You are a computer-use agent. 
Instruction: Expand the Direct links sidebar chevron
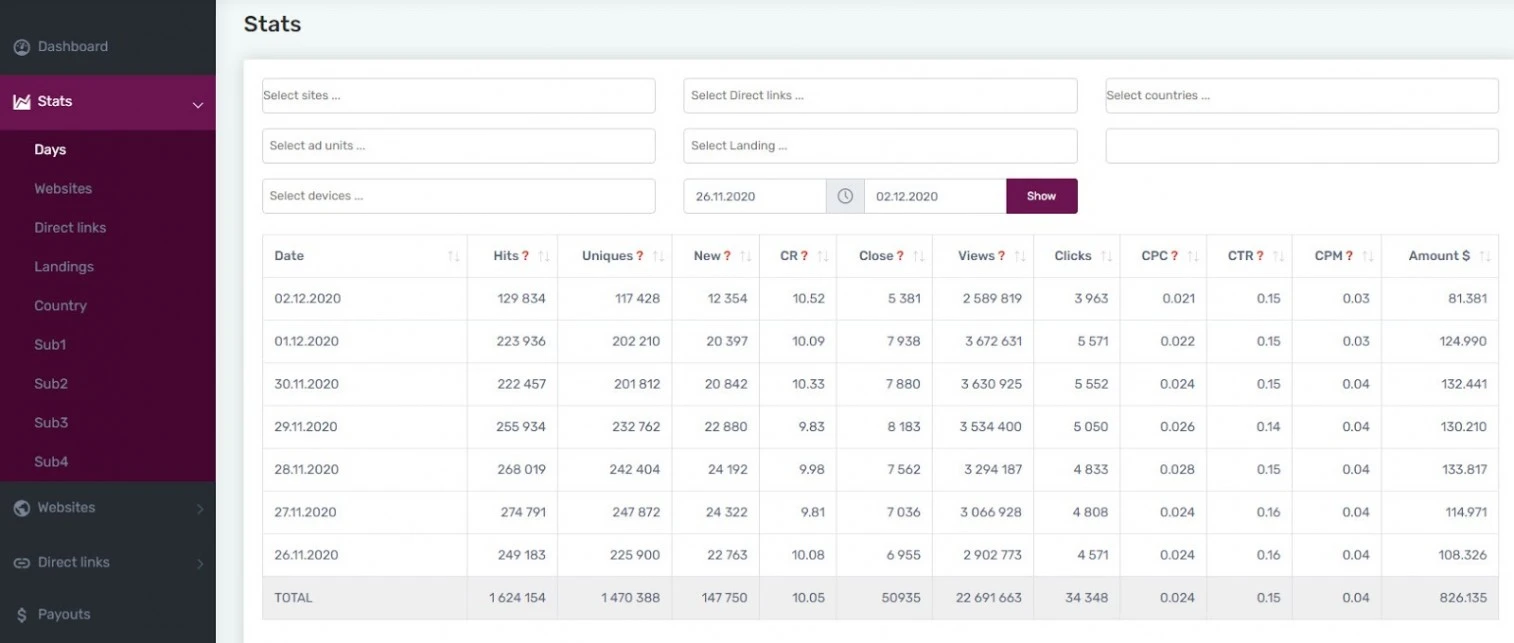click(199, 564)
